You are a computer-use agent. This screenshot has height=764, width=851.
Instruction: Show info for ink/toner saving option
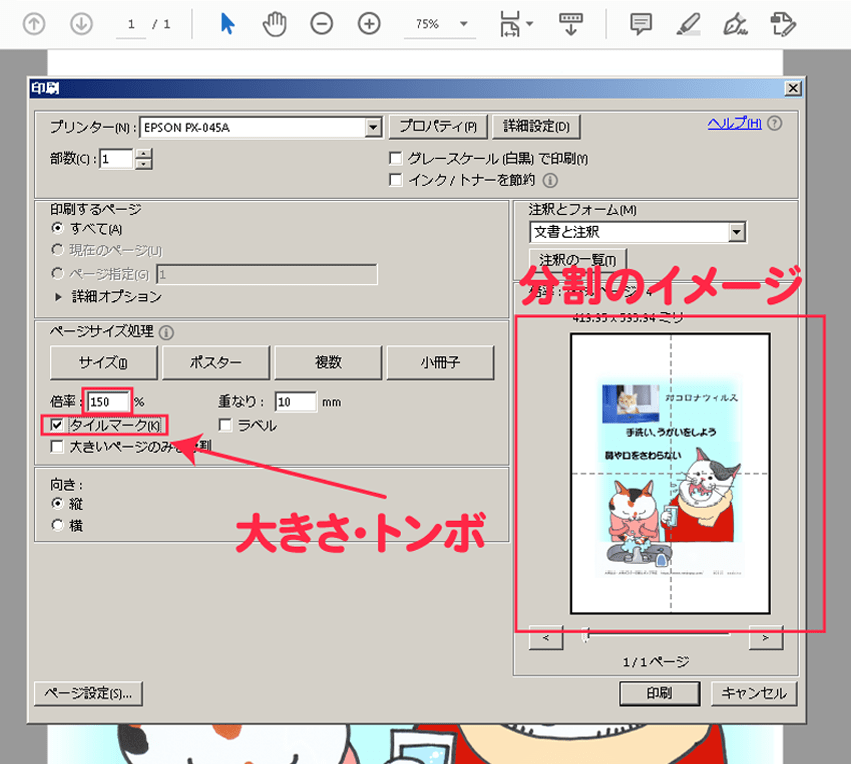coord(550,180)
